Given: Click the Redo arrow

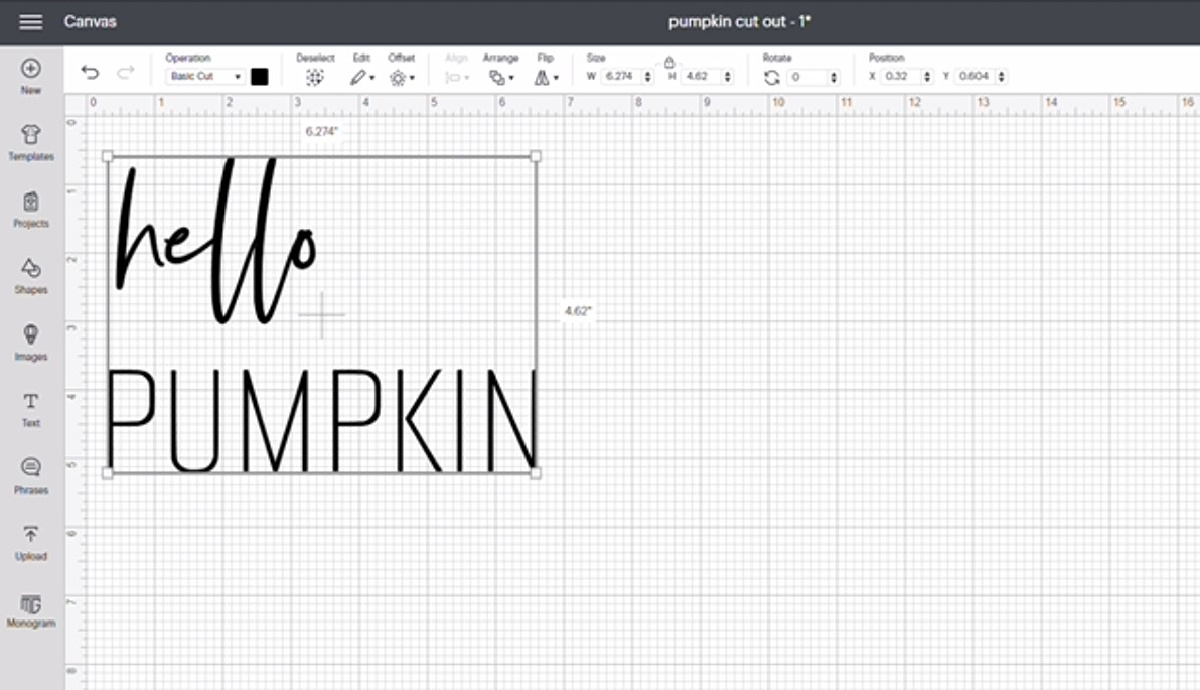Looking at the screenshot, I should 126,72.
